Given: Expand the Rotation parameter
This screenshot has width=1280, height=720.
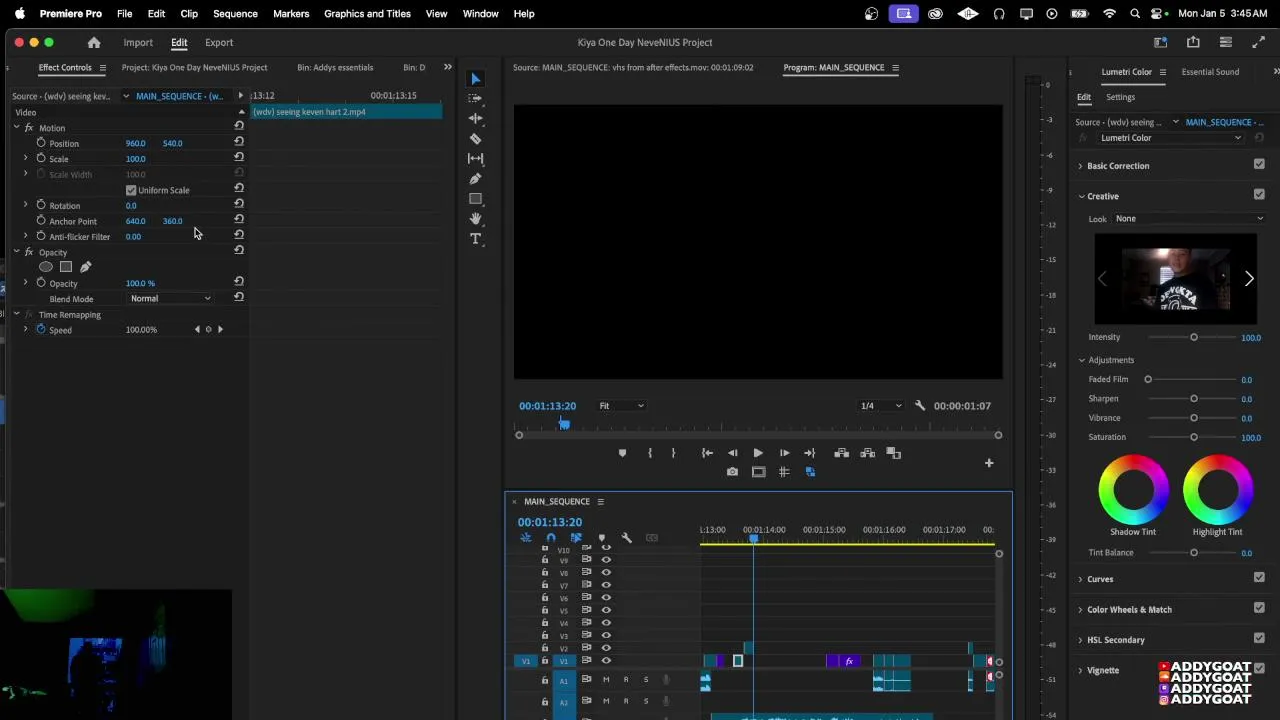Looking at the screenshot, I should 26,205.
